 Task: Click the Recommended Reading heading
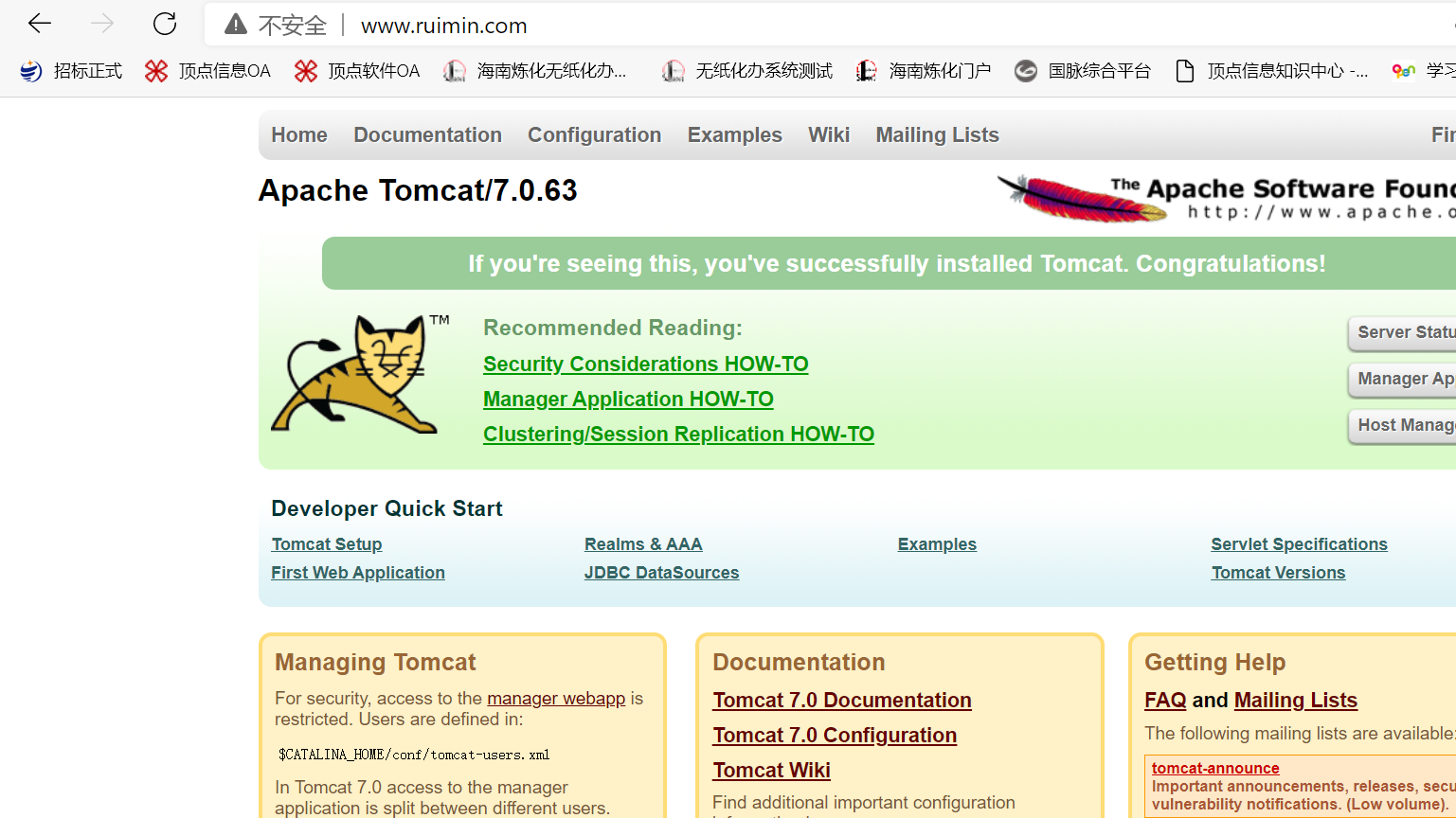tap(613, 328)
